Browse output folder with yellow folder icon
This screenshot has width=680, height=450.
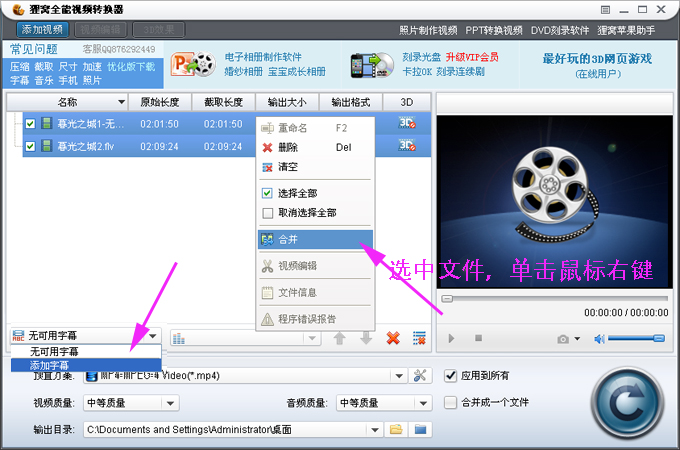pos(396,429)
